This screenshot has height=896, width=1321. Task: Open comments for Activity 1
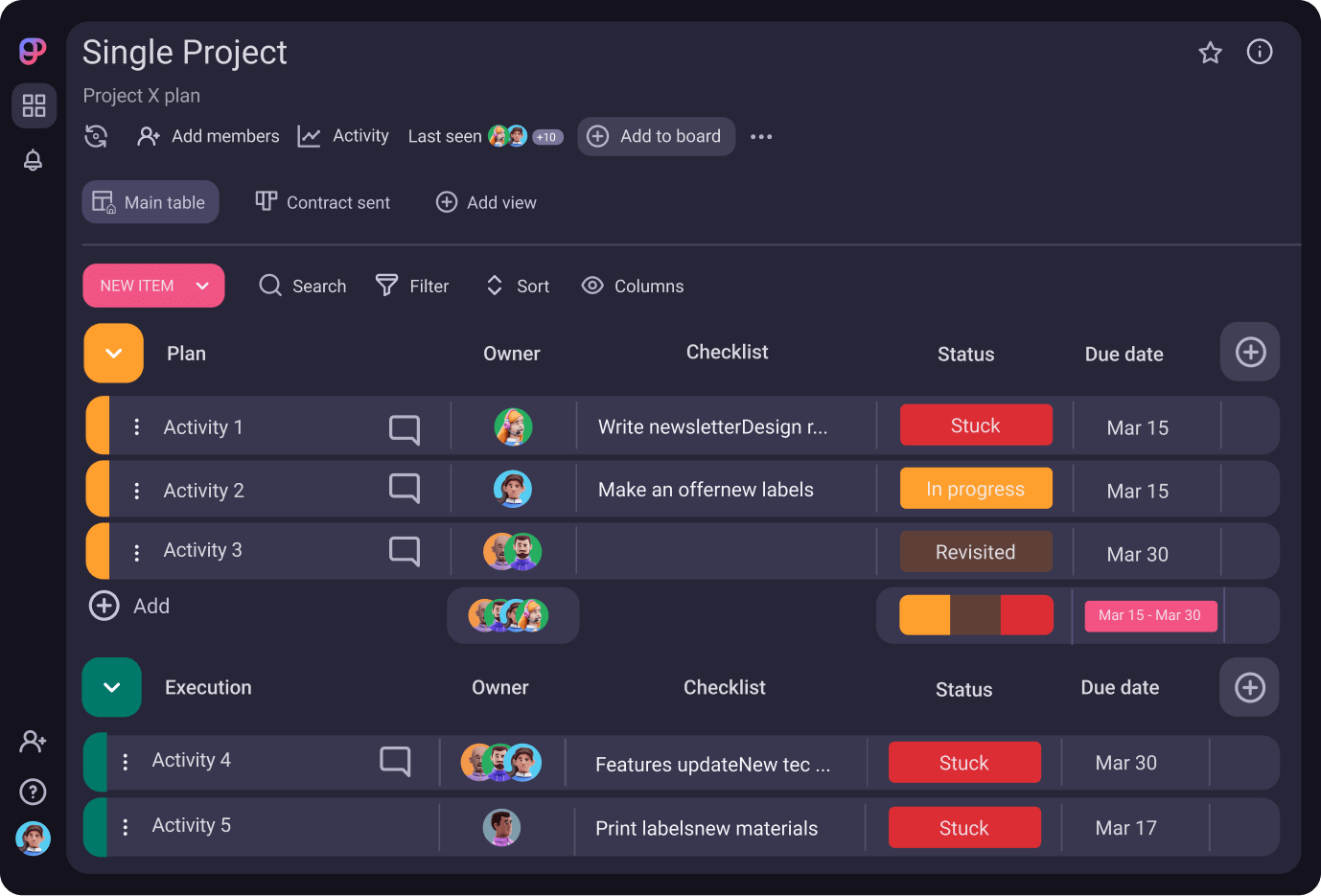(404, 428)
